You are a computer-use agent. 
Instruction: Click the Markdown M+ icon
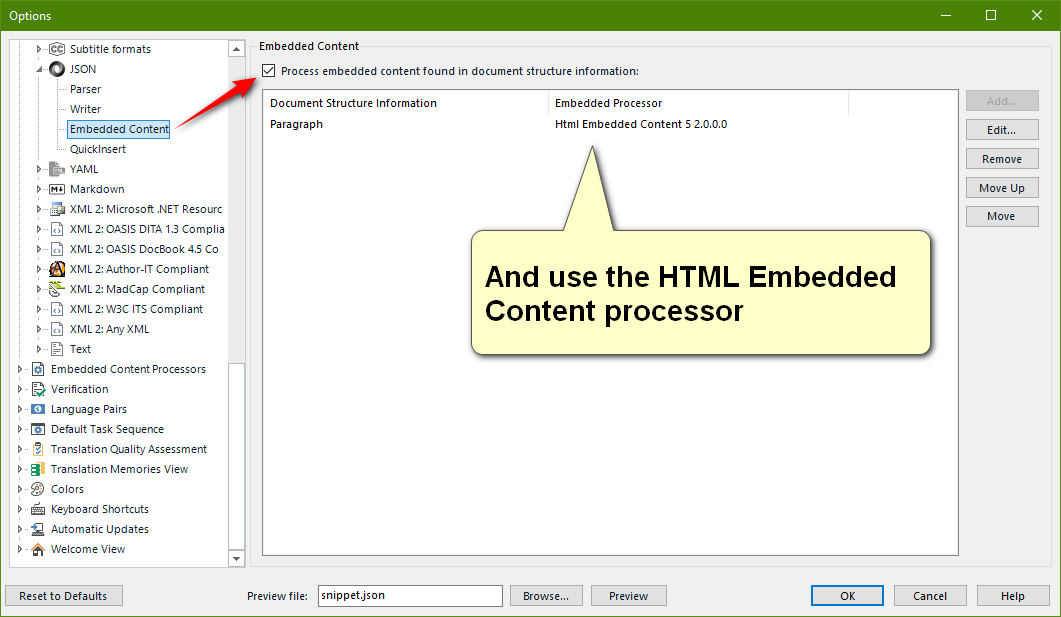57,189
